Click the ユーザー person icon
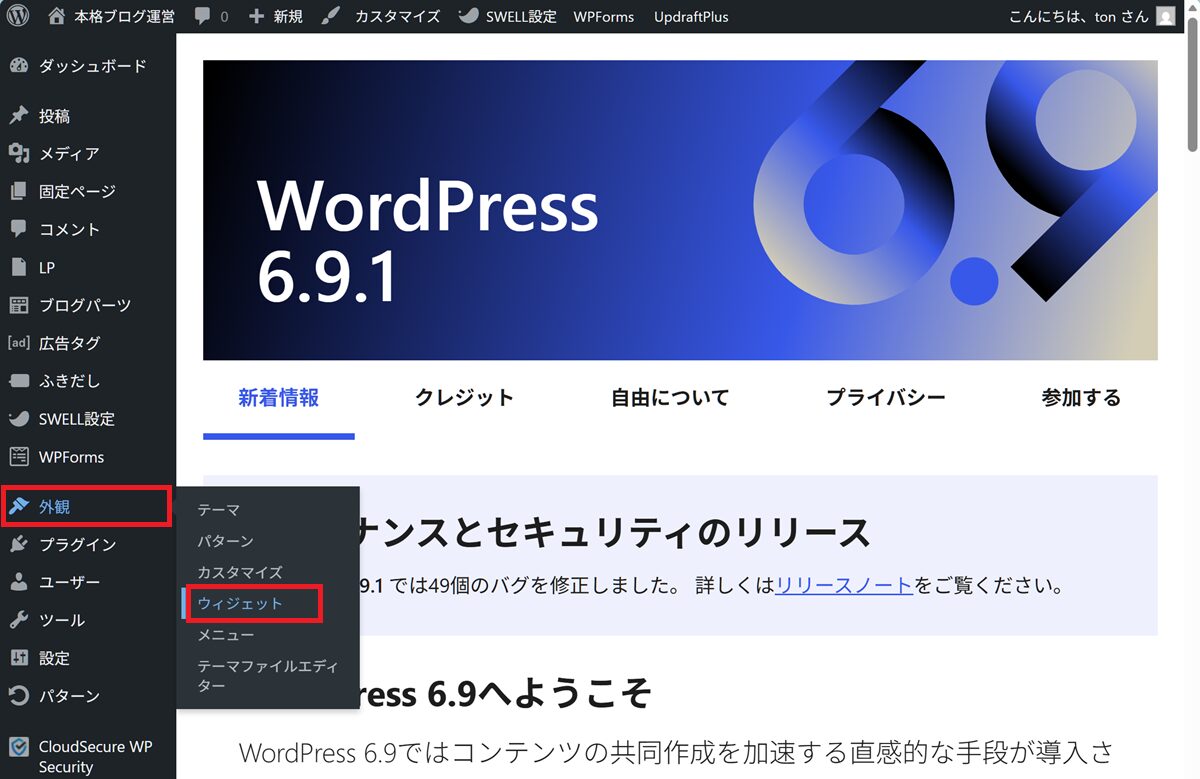 pyautogui.click(x=19, y=582)
